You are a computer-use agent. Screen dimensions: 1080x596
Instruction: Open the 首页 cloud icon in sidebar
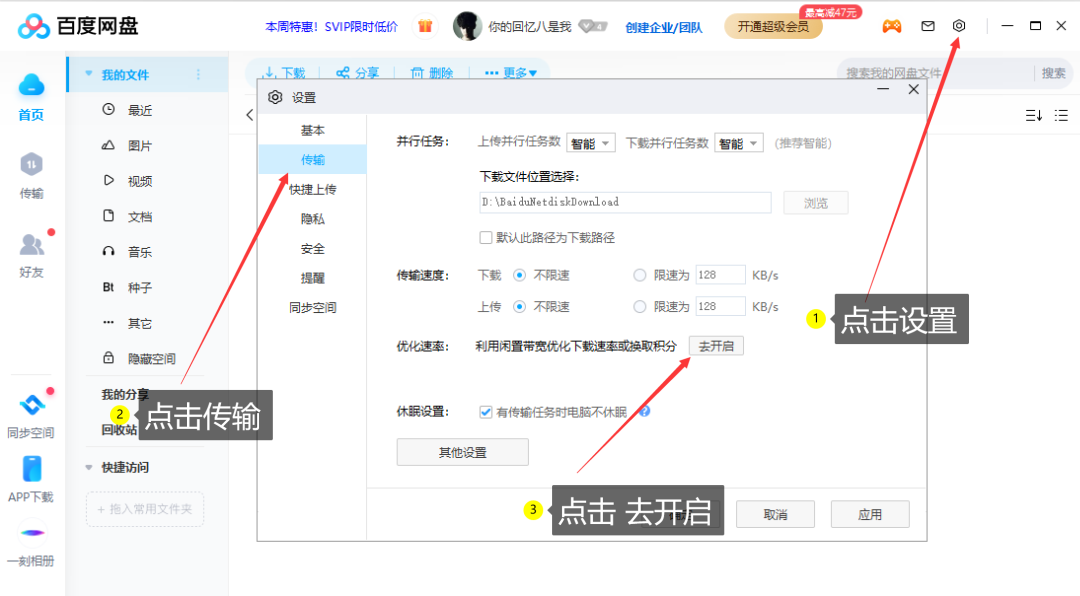(x=31, y=85)
